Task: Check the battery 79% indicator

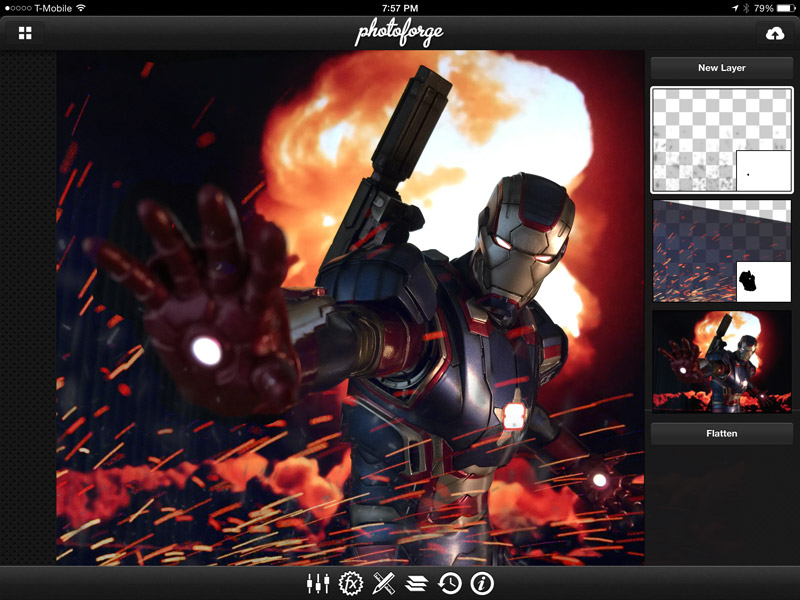Action: coord(773,8)
